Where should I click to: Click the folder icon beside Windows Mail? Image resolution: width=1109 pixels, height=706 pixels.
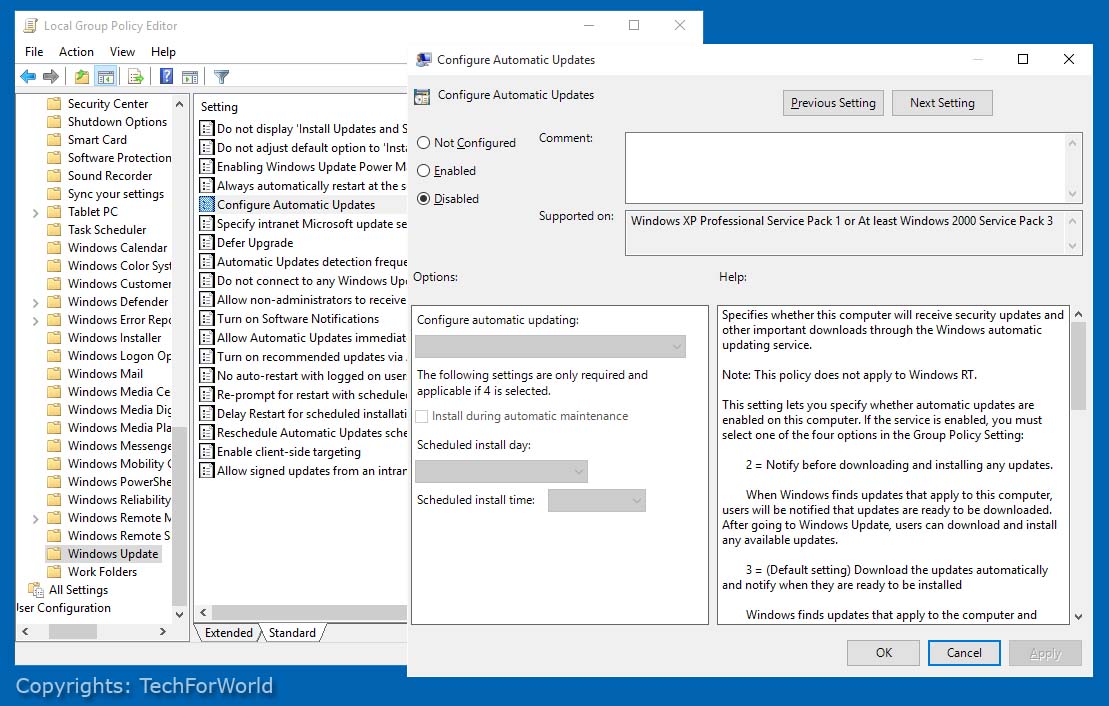coord(54,374)
